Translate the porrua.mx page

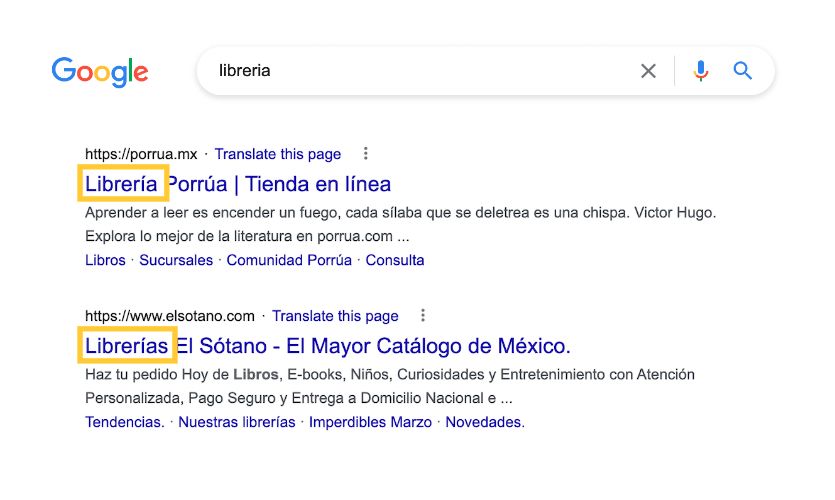[x=277, y=154]
